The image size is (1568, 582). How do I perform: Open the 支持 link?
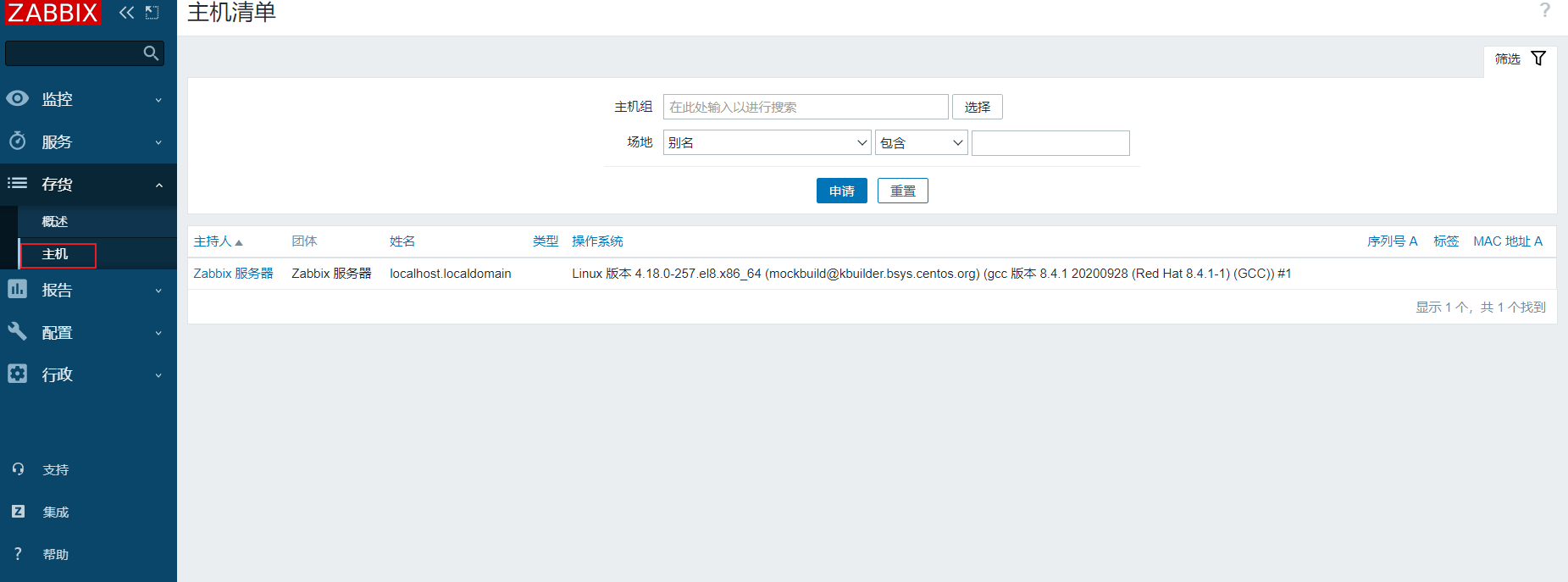click(56, 469)
